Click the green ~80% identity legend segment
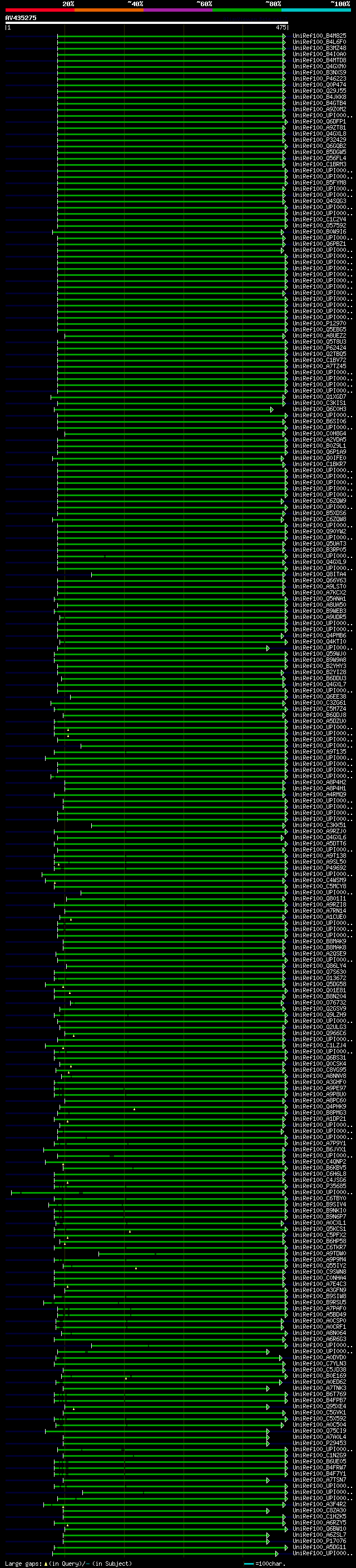 [247, 10]
